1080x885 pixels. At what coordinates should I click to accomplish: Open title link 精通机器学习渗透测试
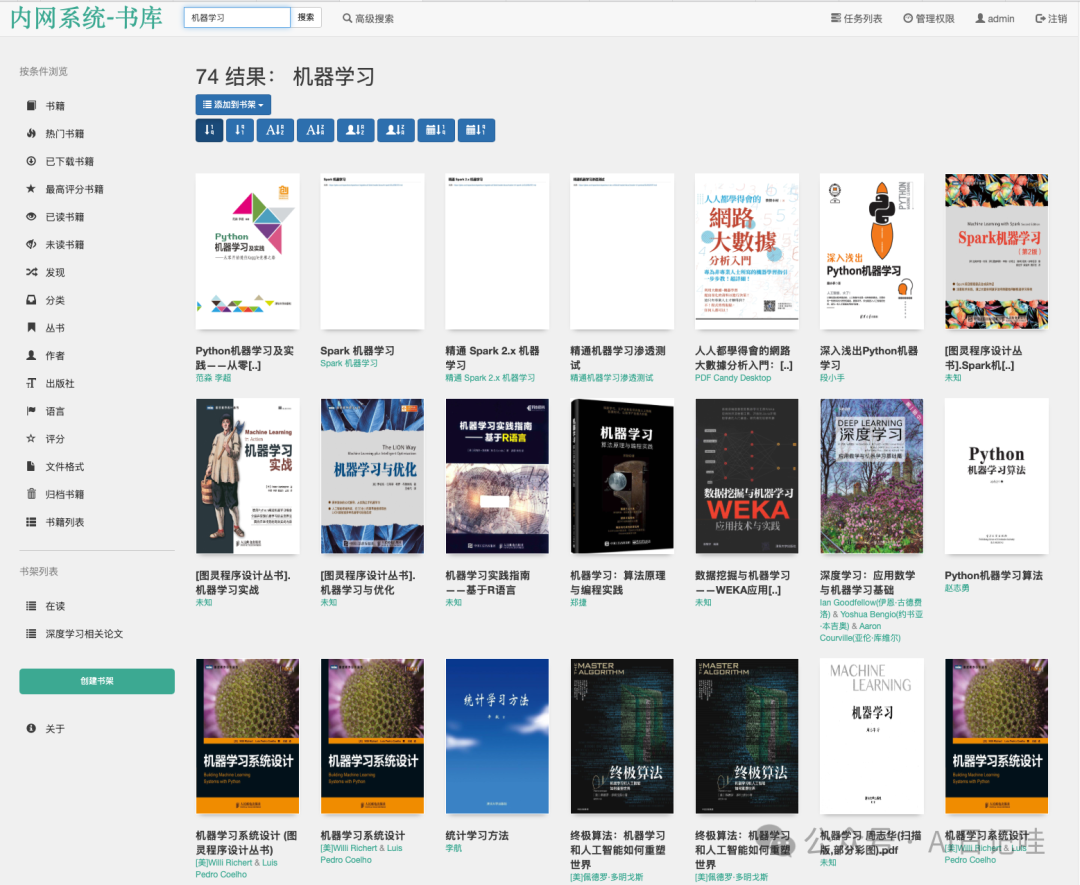coord(618,358)
